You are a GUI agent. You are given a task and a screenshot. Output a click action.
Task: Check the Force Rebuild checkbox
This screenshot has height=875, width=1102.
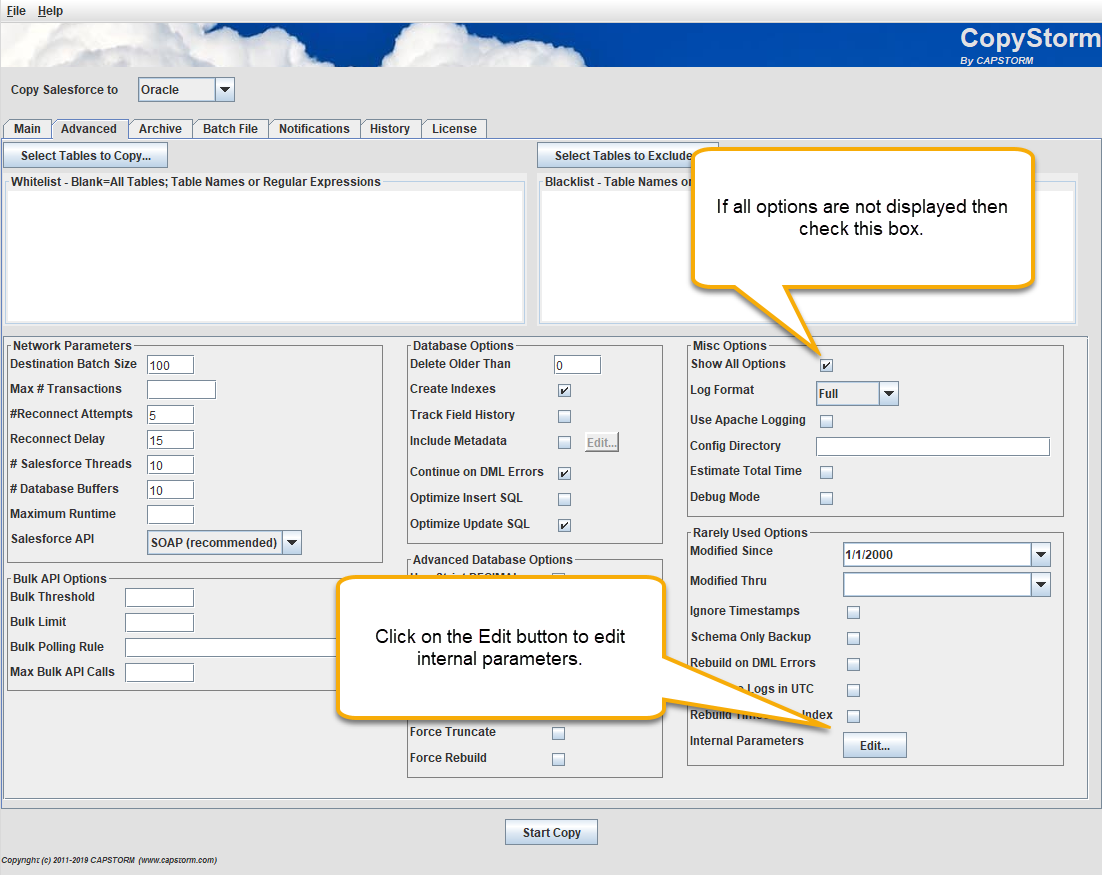point(559,759)
